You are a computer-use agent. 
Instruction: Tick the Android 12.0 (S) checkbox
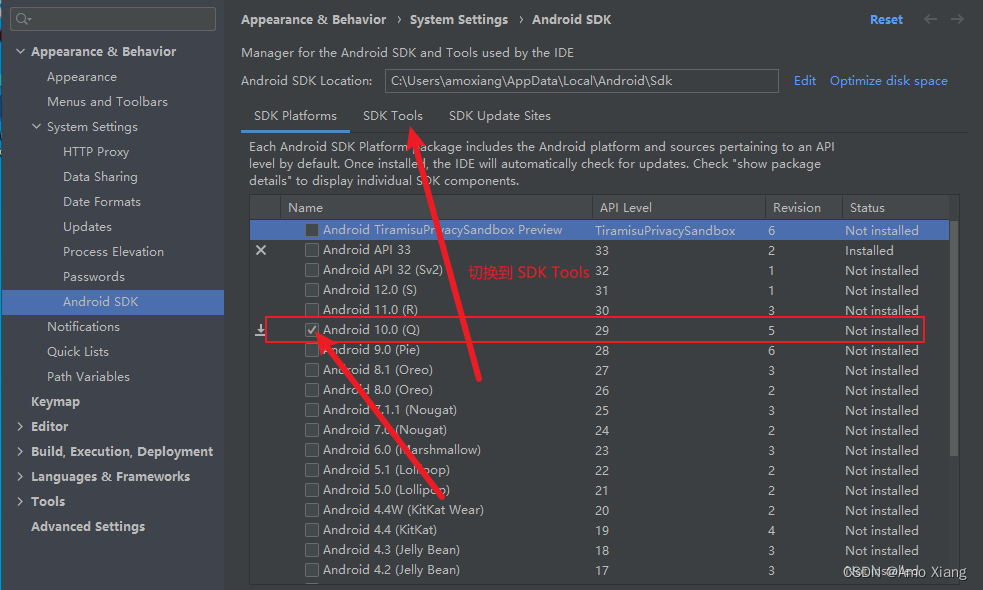313,290
